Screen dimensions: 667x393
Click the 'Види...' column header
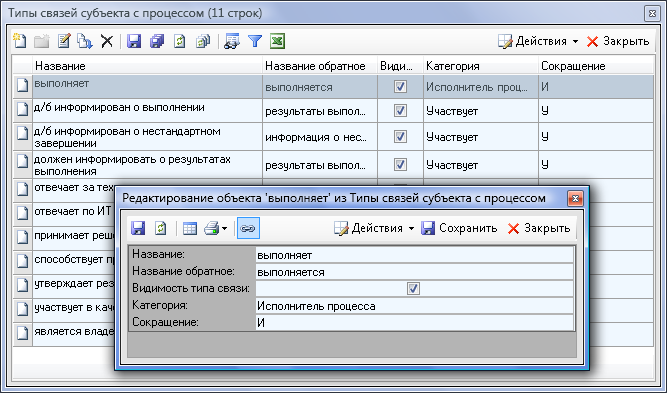click(400, 66)
